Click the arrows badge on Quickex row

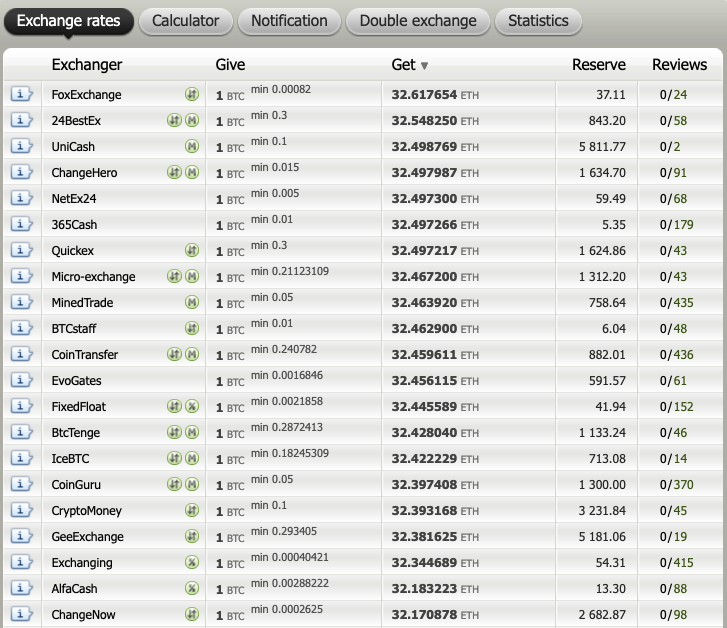click(192, 251)
